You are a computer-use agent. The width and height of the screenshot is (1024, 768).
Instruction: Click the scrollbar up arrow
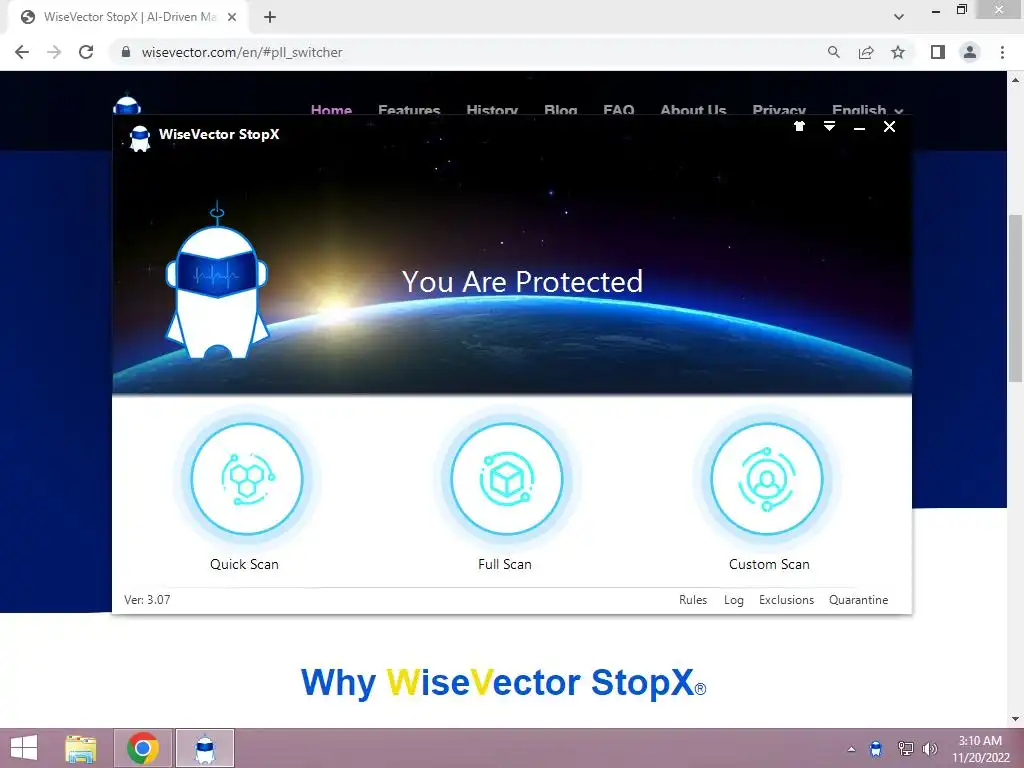[1015, 80]
